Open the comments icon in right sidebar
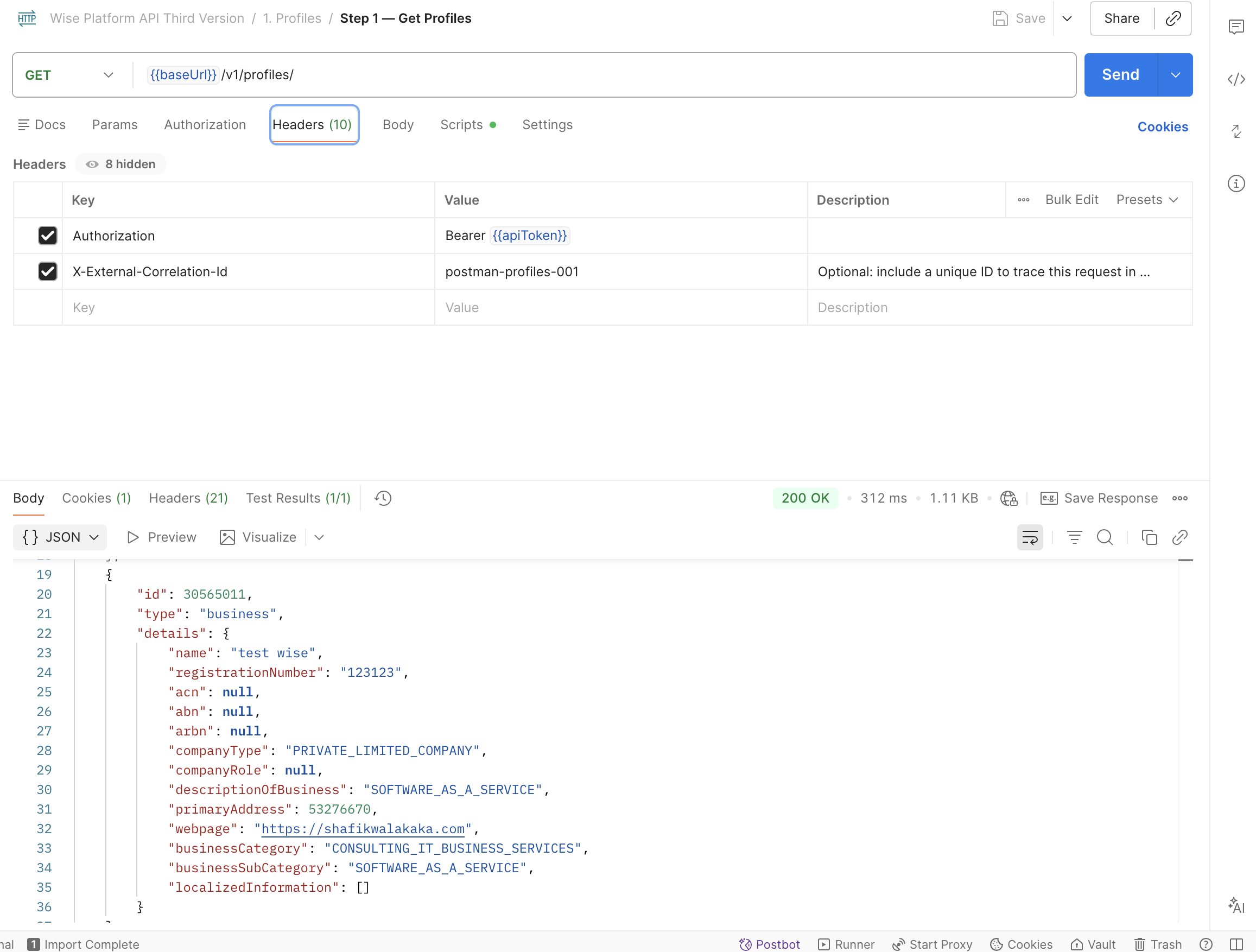 (x=1235, y=27)
